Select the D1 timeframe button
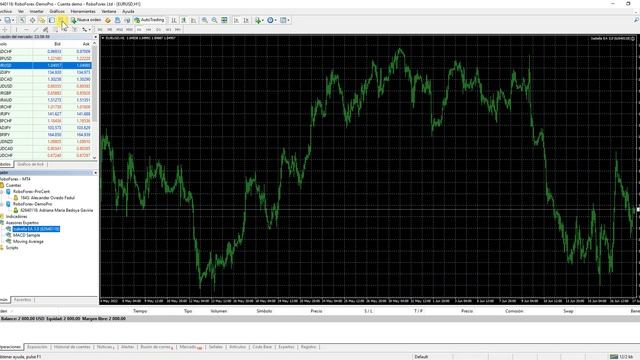The image size is (640, 360). 158,30
